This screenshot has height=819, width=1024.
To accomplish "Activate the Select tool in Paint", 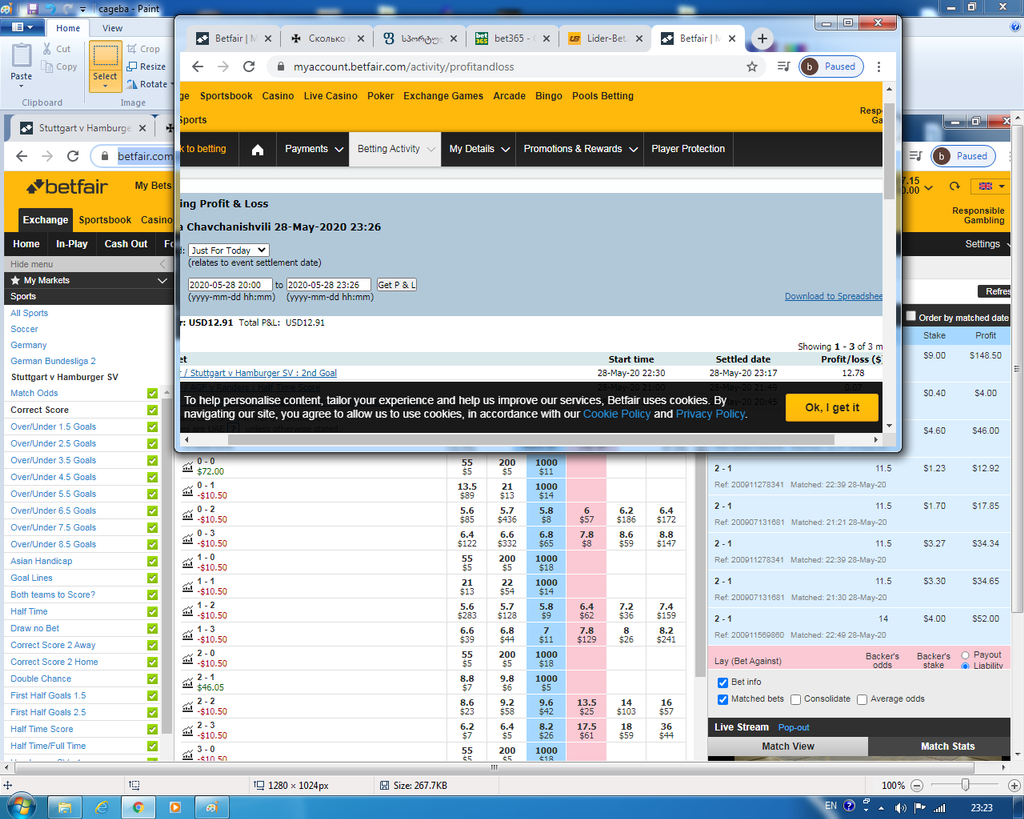I will tap(105, 66).
